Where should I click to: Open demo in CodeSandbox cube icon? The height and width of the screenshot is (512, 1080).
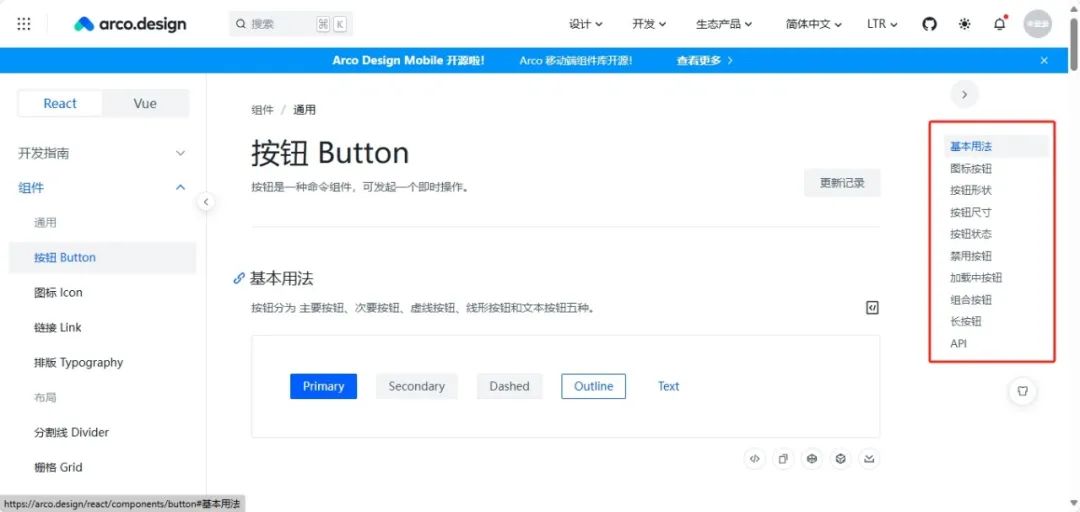840,458
